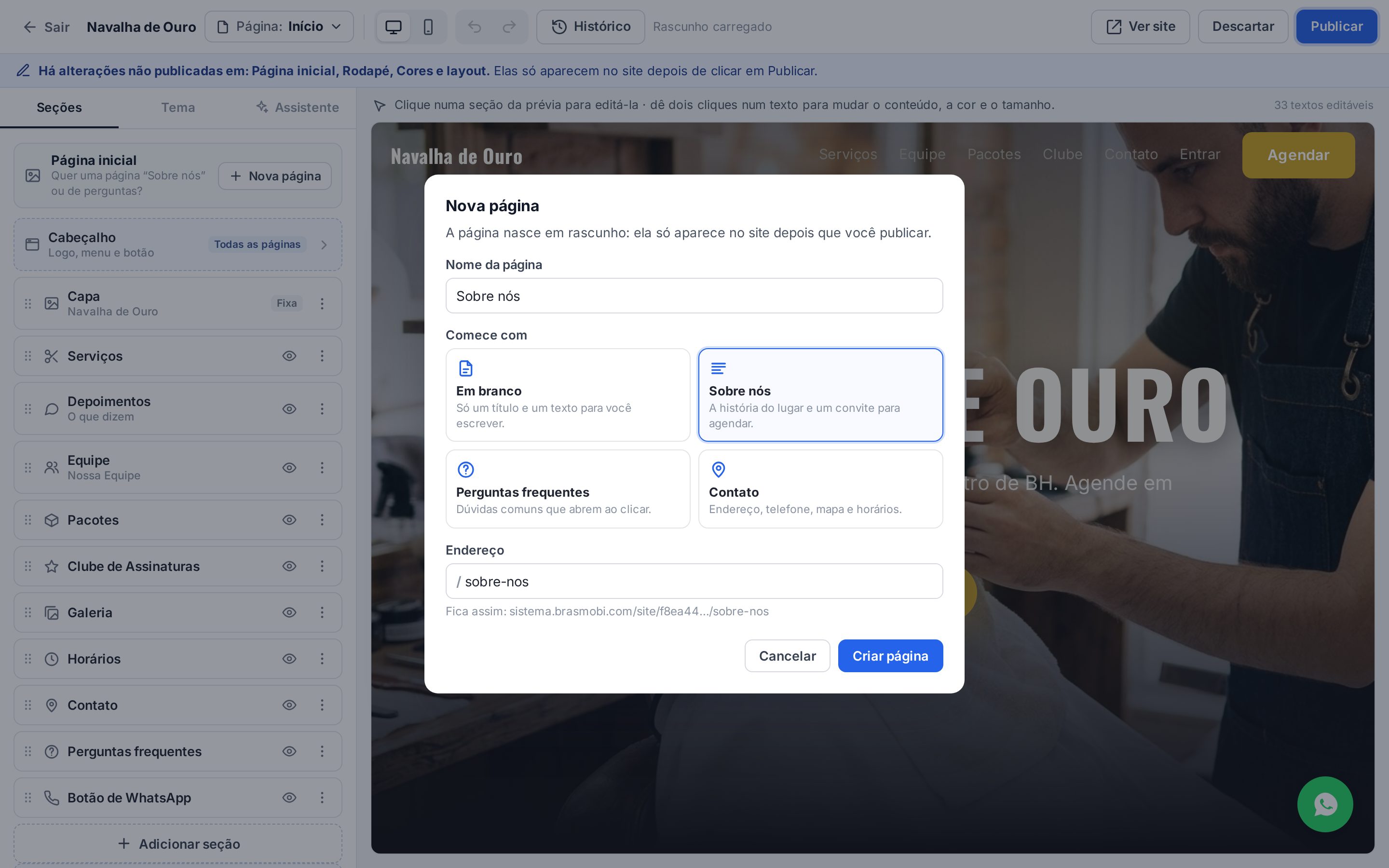1389x868 pixels.
Task: Click the scissors icon on Serviços
Action: coord(52,356)
